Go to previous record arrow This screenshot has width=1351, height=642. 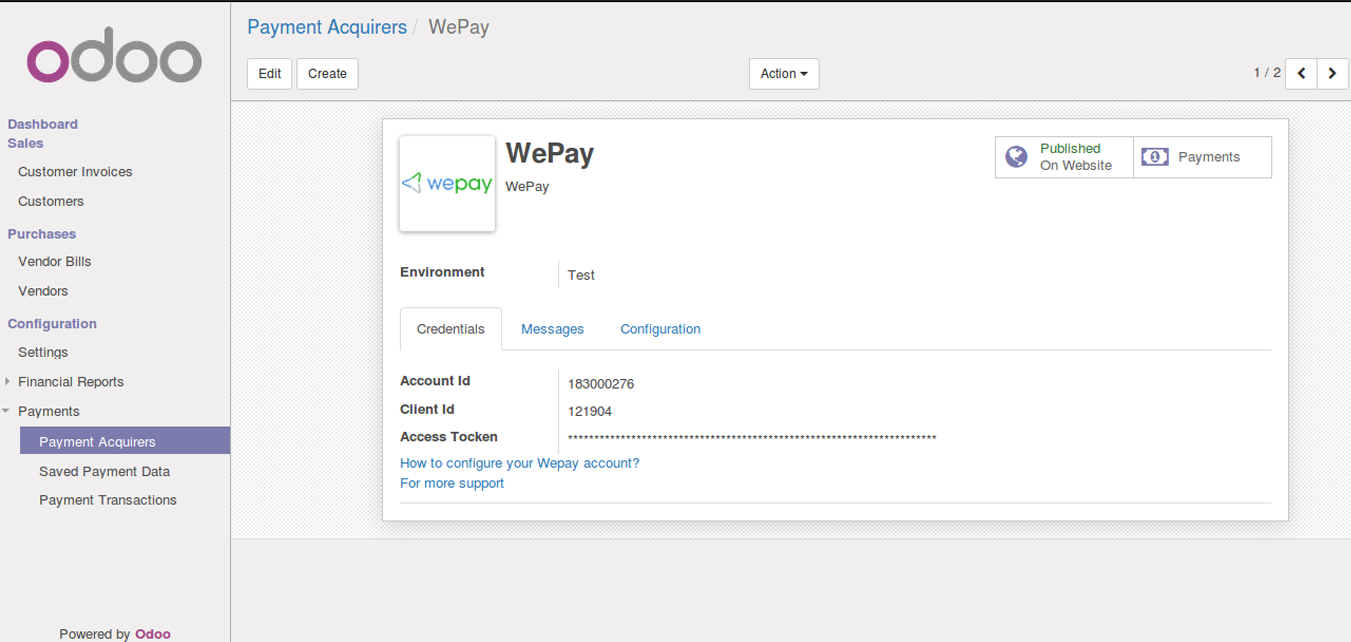pos(1301,73)
